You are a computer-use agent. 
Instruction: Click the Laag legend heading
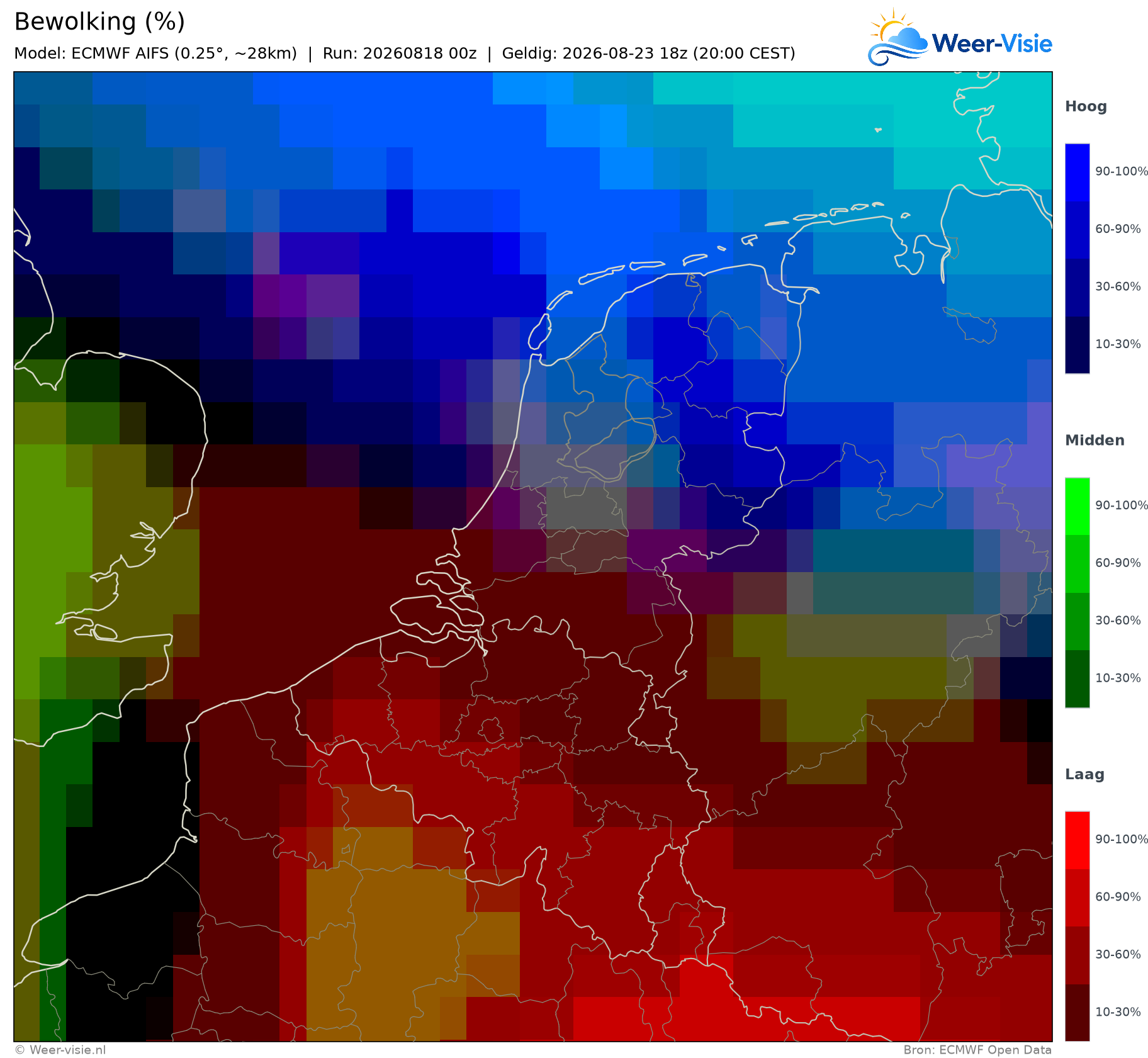tap(1084, 775)
